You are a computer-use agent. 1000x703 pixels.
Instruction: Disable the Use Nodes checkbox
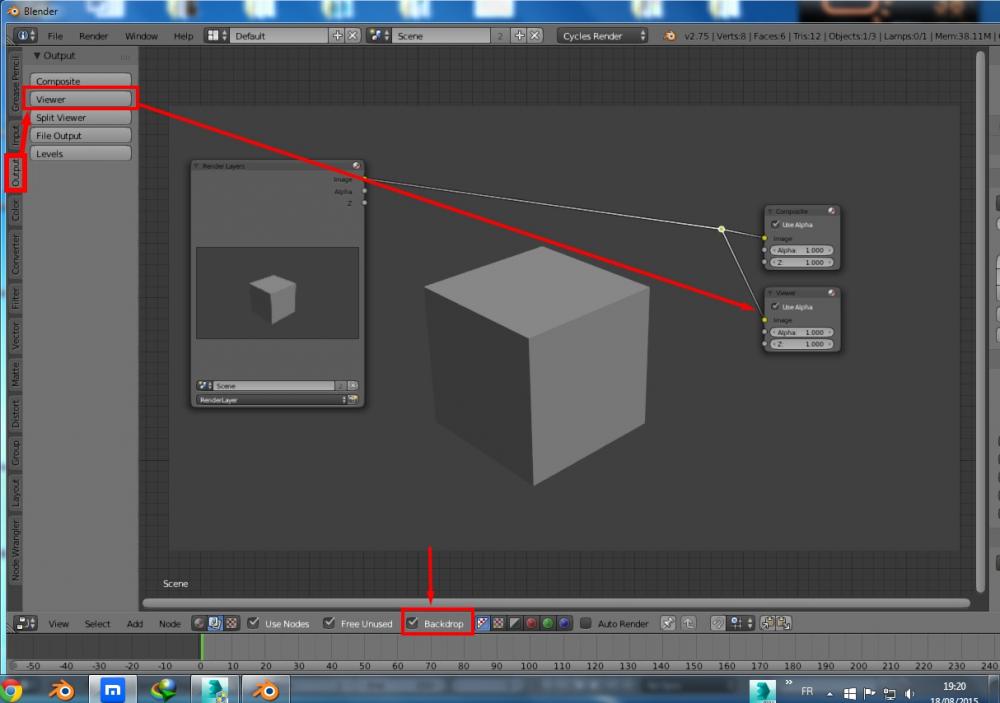pyautogui.click(x=253, y=623)
